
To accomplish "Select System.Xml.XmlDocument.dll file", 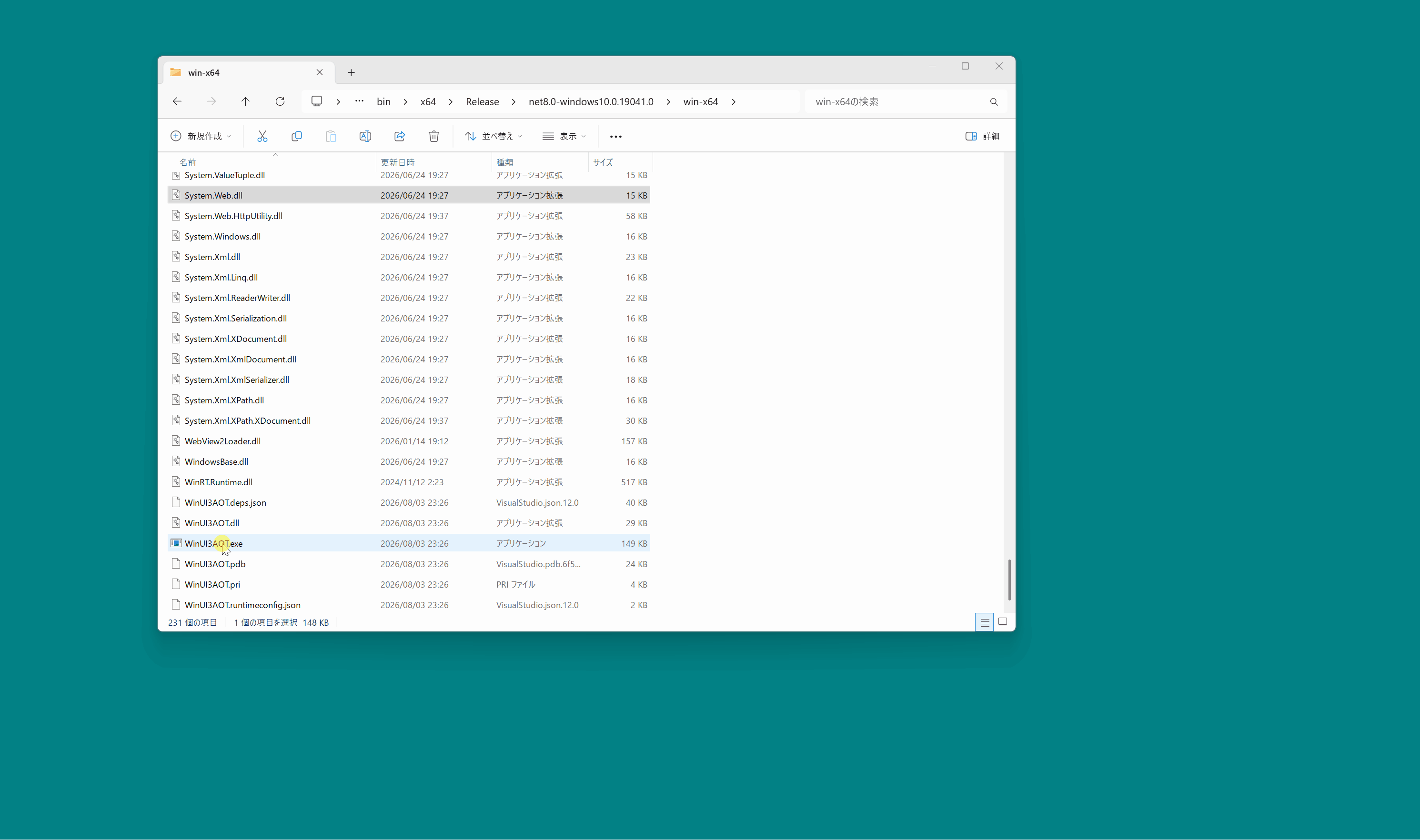I will (x=409, y=360).
